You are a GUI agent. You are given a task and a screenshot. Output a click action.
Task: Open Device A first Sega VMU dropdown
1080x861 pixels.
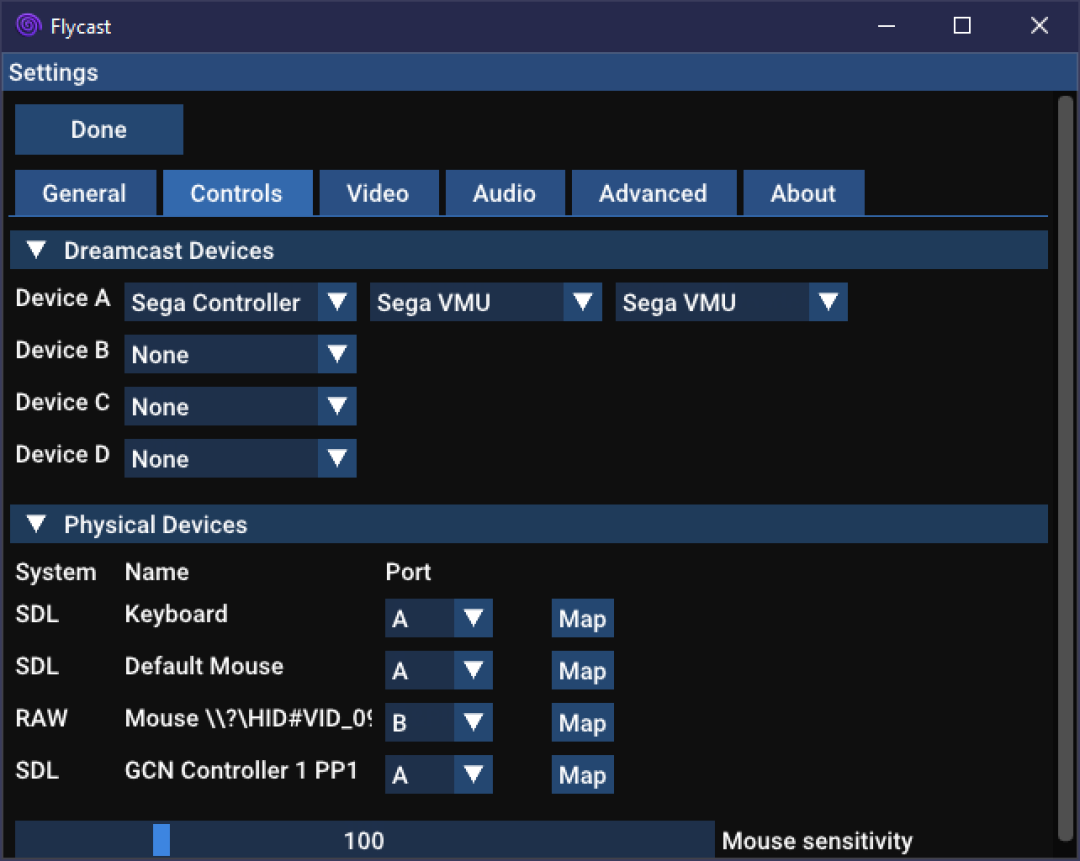(486, 302)
